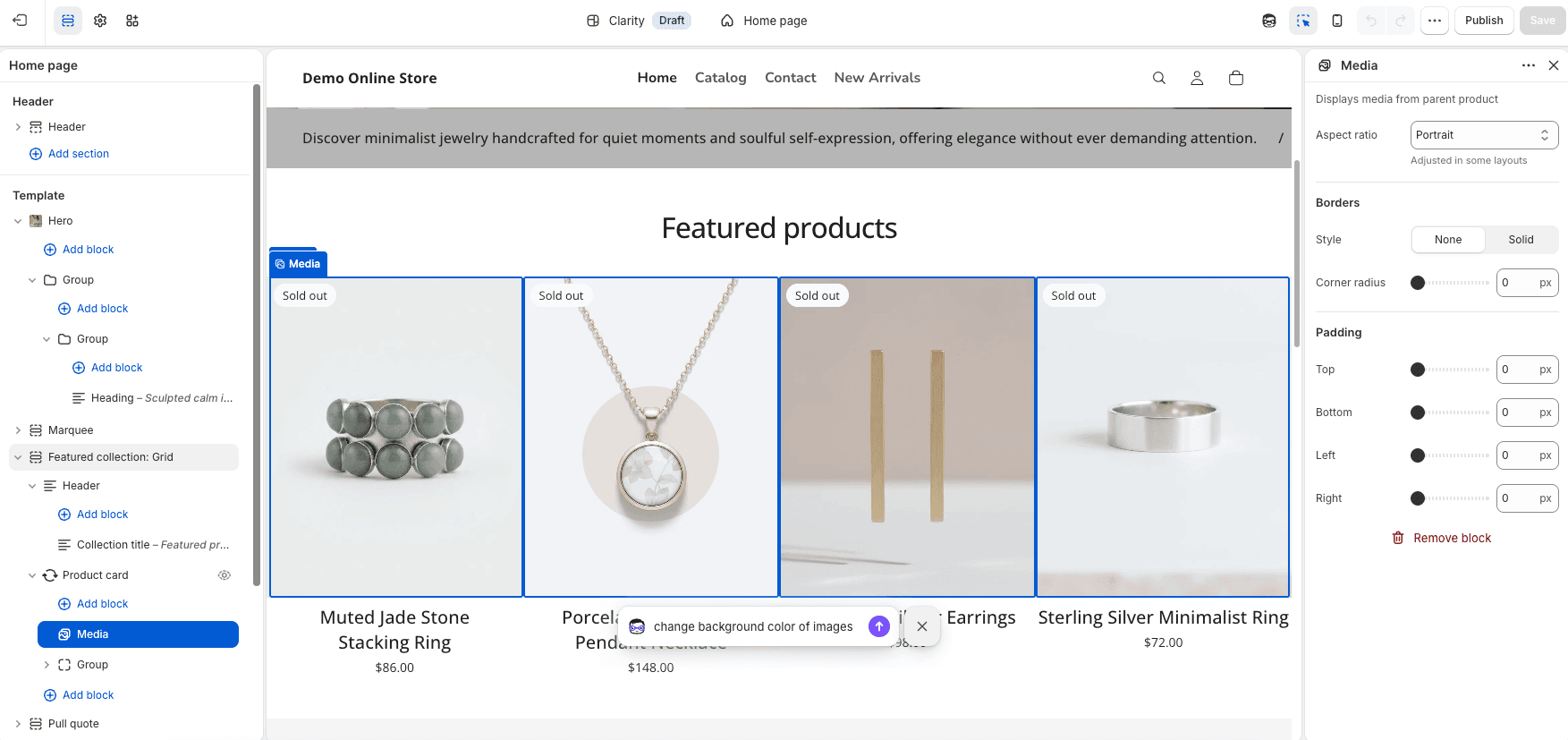This screenshot has height=740, width=1568.
Task: Expand the Header section in sidebar
Action: (18, 127)
